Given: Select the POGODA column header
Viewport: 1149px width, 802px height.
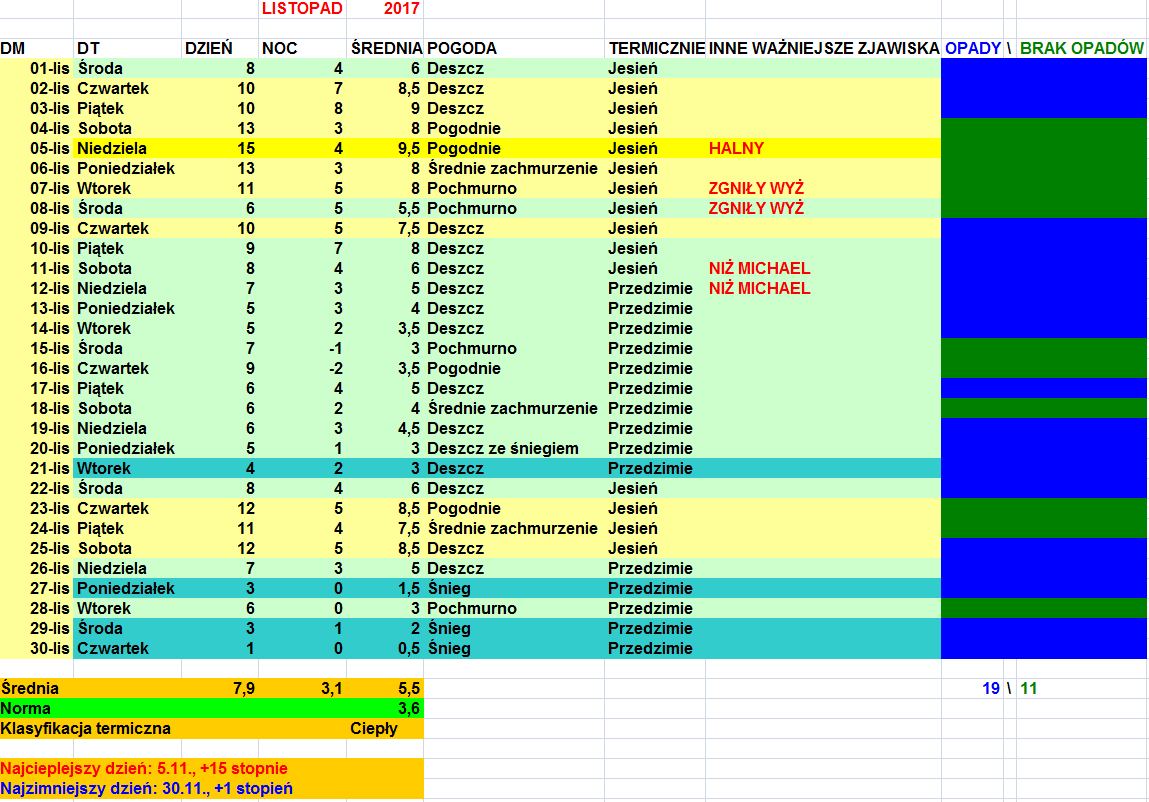Looking at the screenshot, I should (462, 48).
